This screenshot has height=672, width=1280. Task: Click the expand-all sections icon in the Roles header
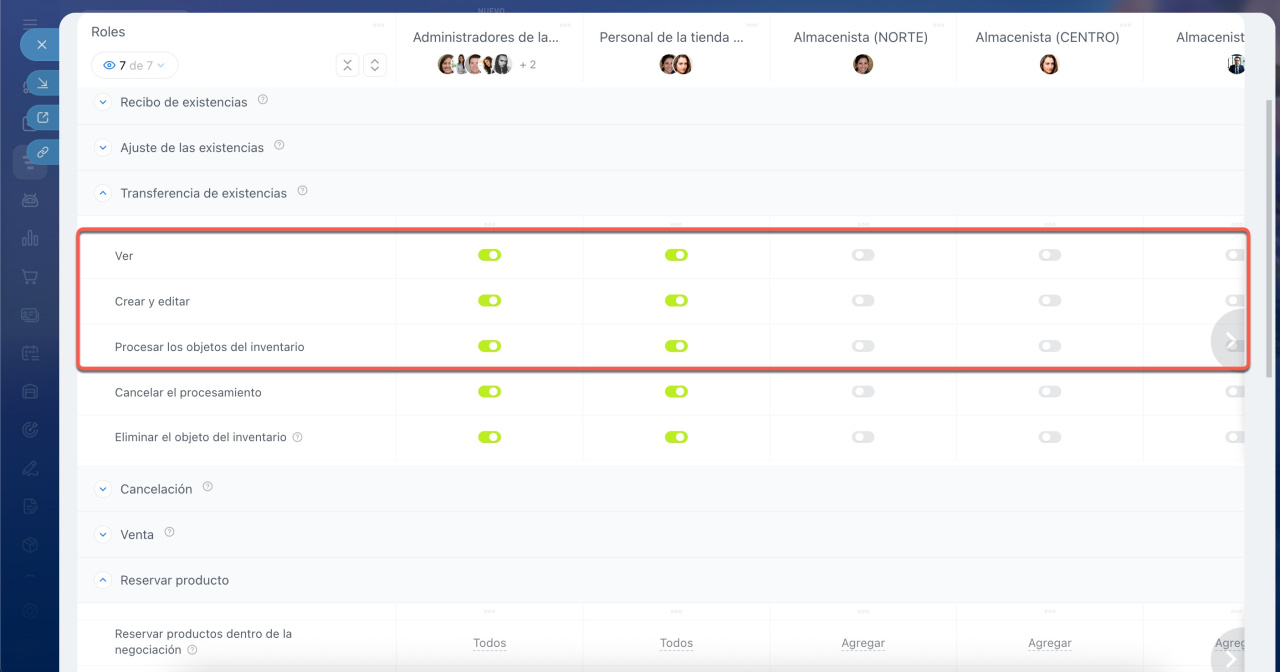point(374,65)
